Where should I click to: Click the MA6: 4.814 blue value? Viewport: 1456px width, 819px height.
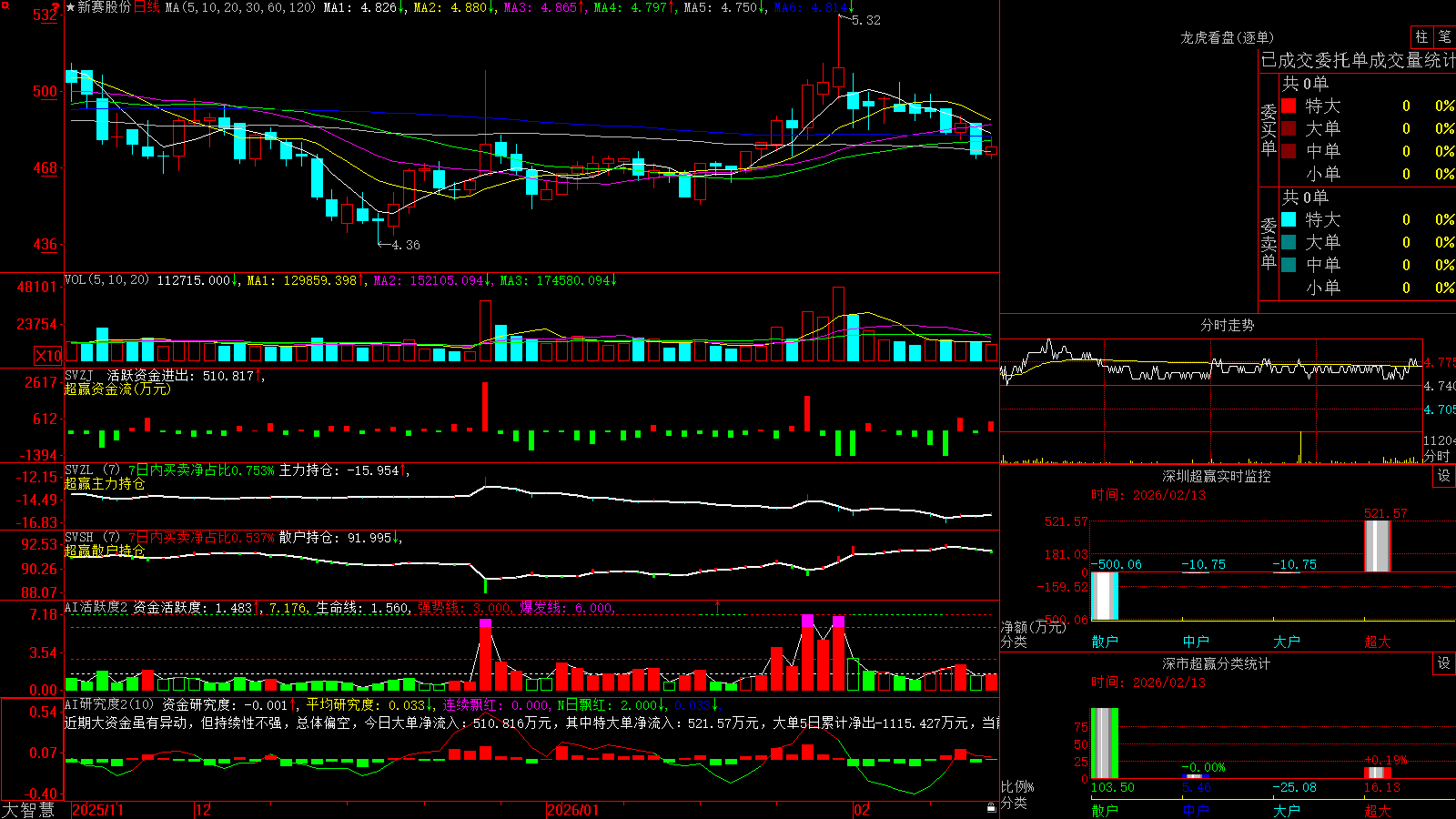814,7
